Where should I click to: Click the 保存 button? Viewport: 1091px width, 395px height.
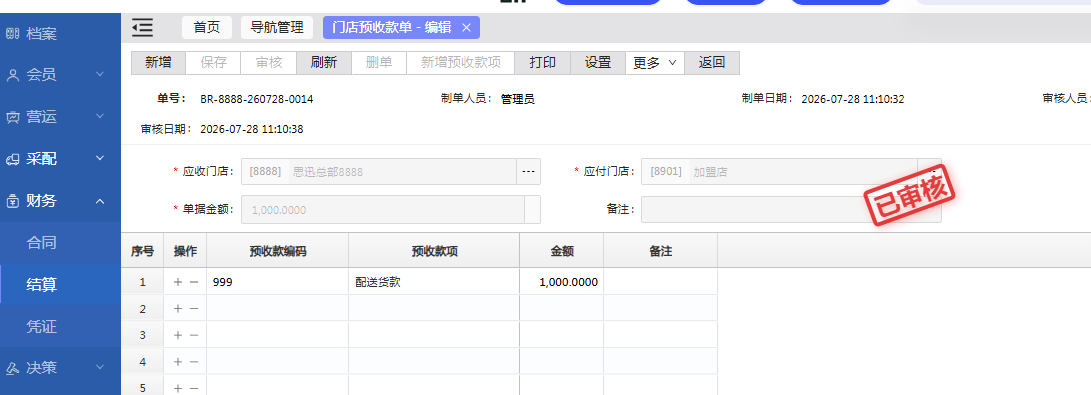(x=214, y=63)
